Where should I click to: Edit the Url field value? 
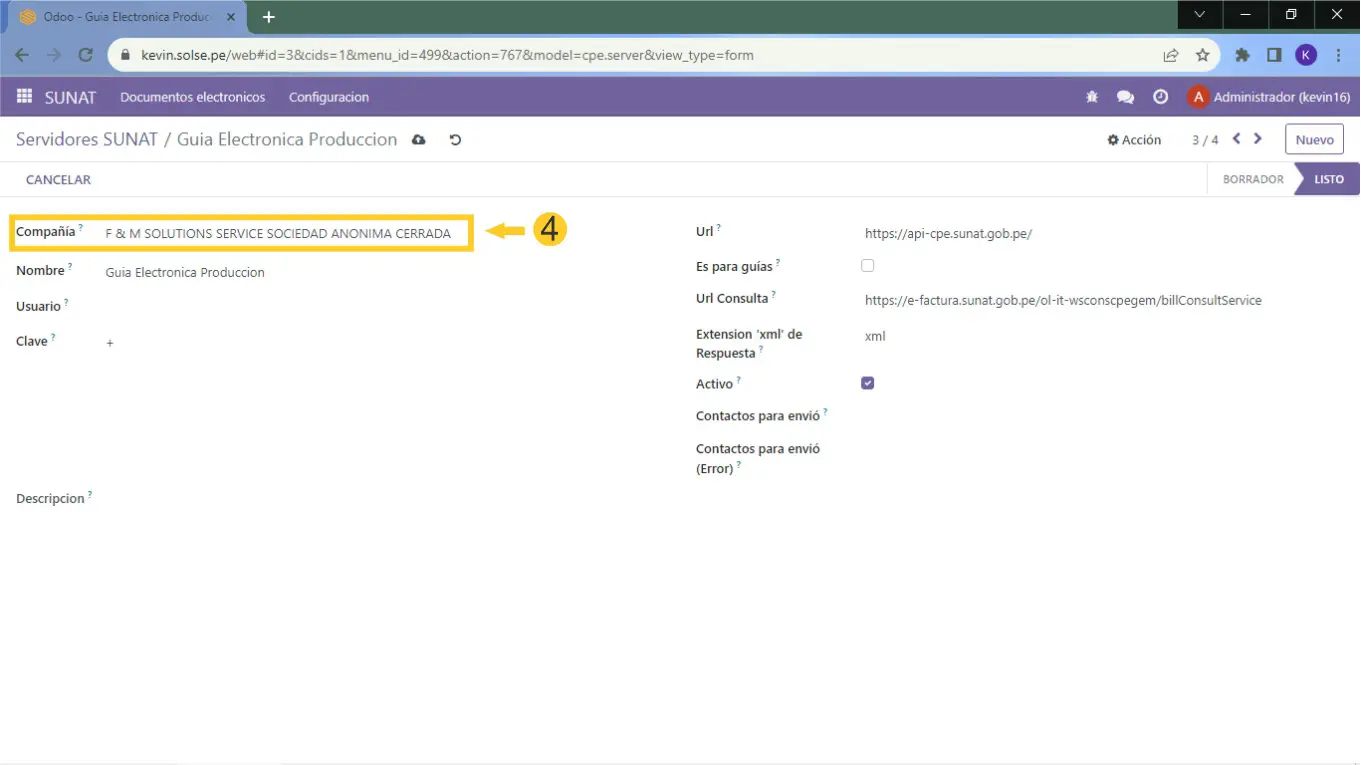(1105, 233)
